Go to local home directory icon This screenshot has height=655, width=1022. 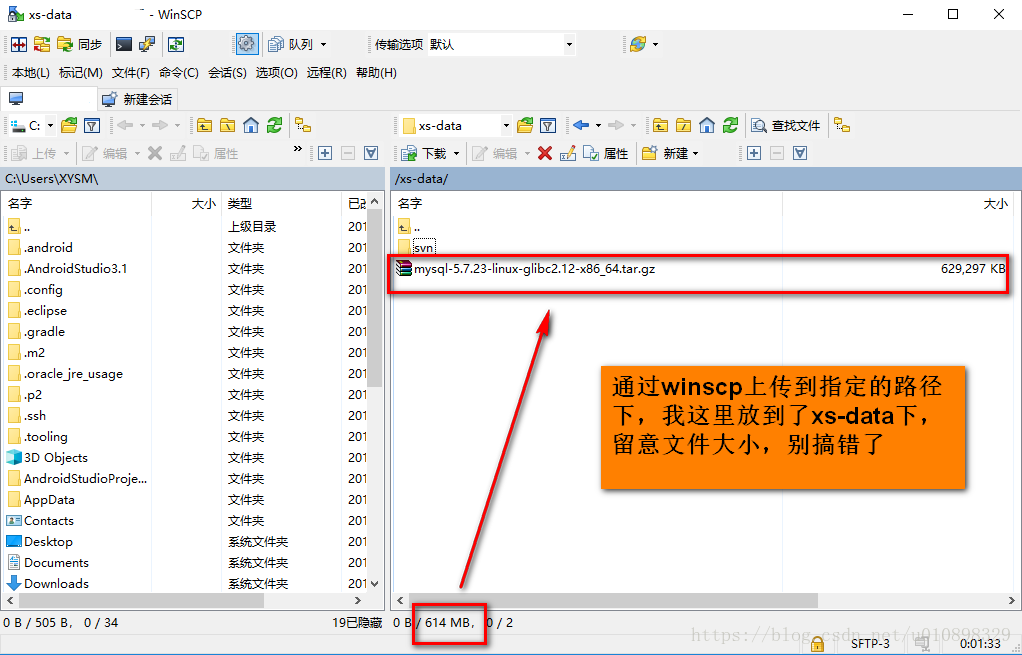pos(251,125)
